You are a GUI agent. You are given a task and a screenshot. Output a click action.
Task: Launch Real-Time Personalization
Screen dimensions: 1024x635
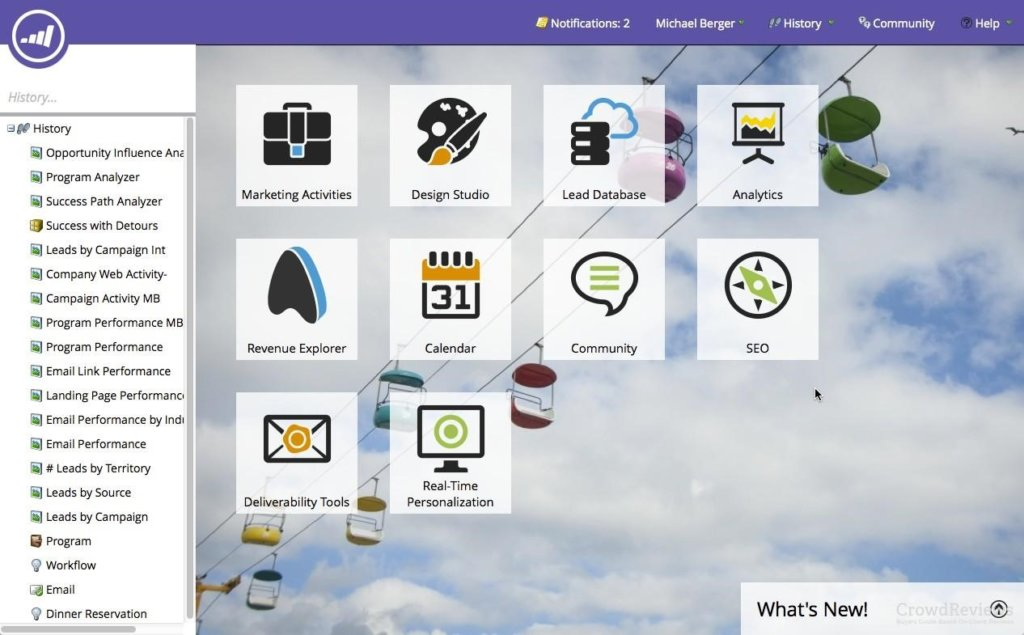coord(450,452)
